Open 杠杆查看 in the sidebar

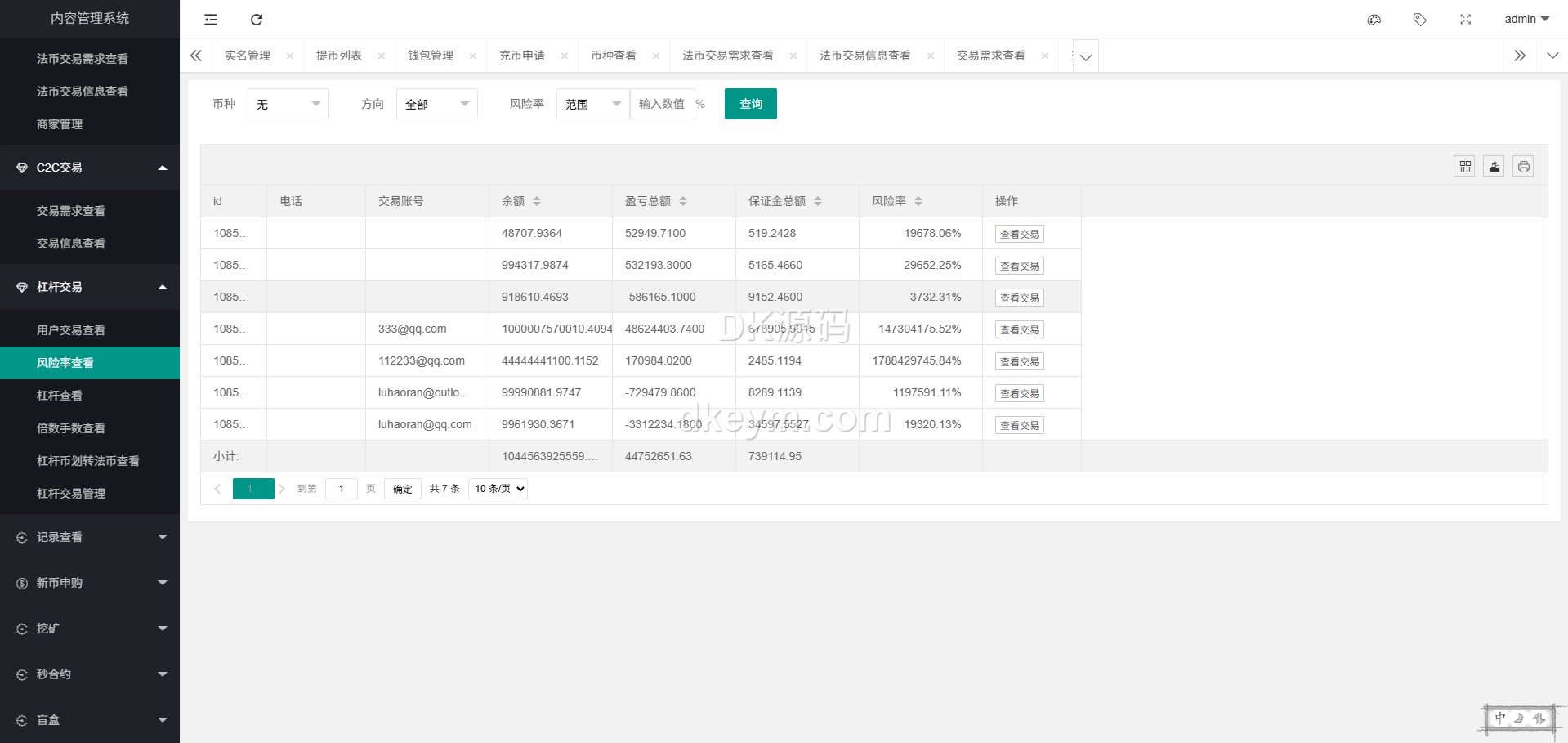point(60,396)
